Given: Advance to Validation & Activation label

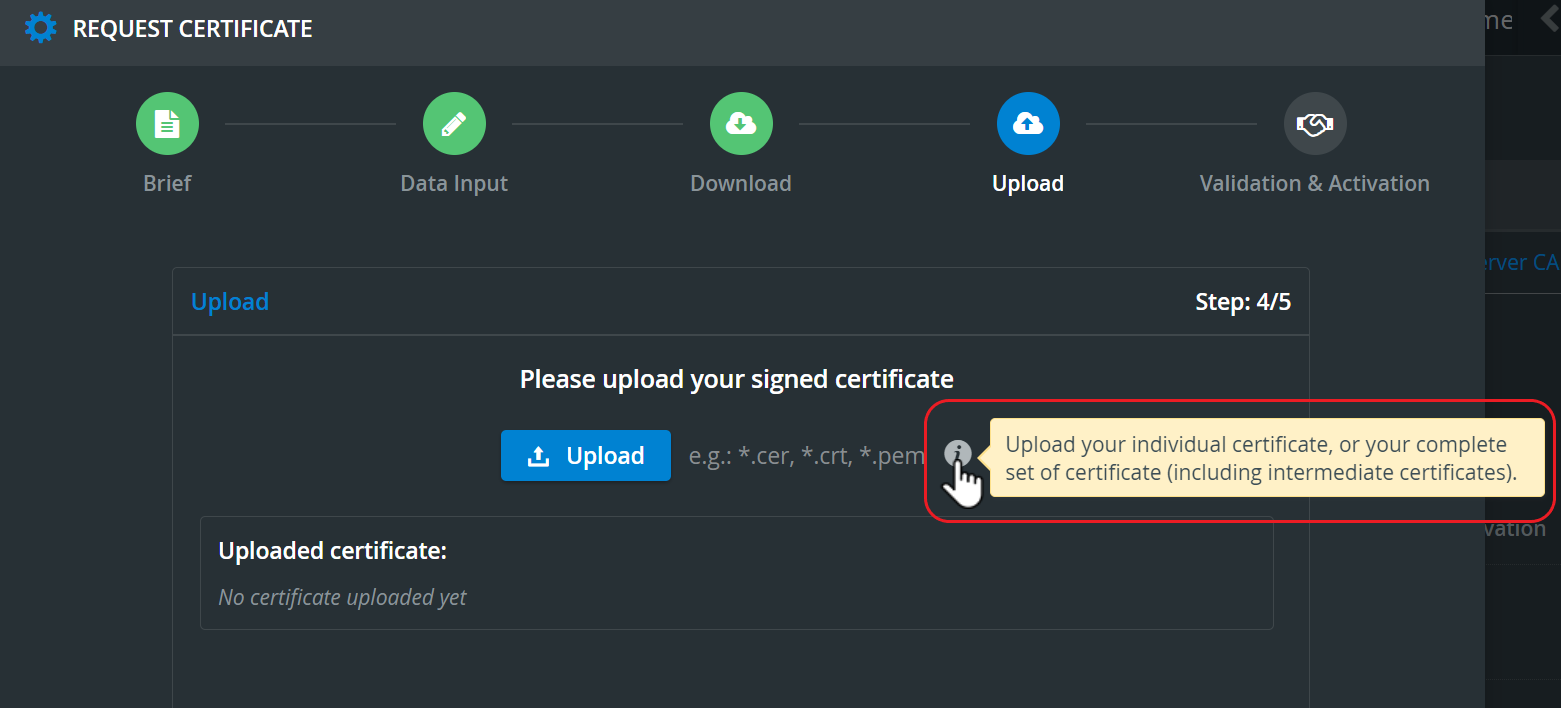Looking at the screenshot, I should coord(1315,184).
